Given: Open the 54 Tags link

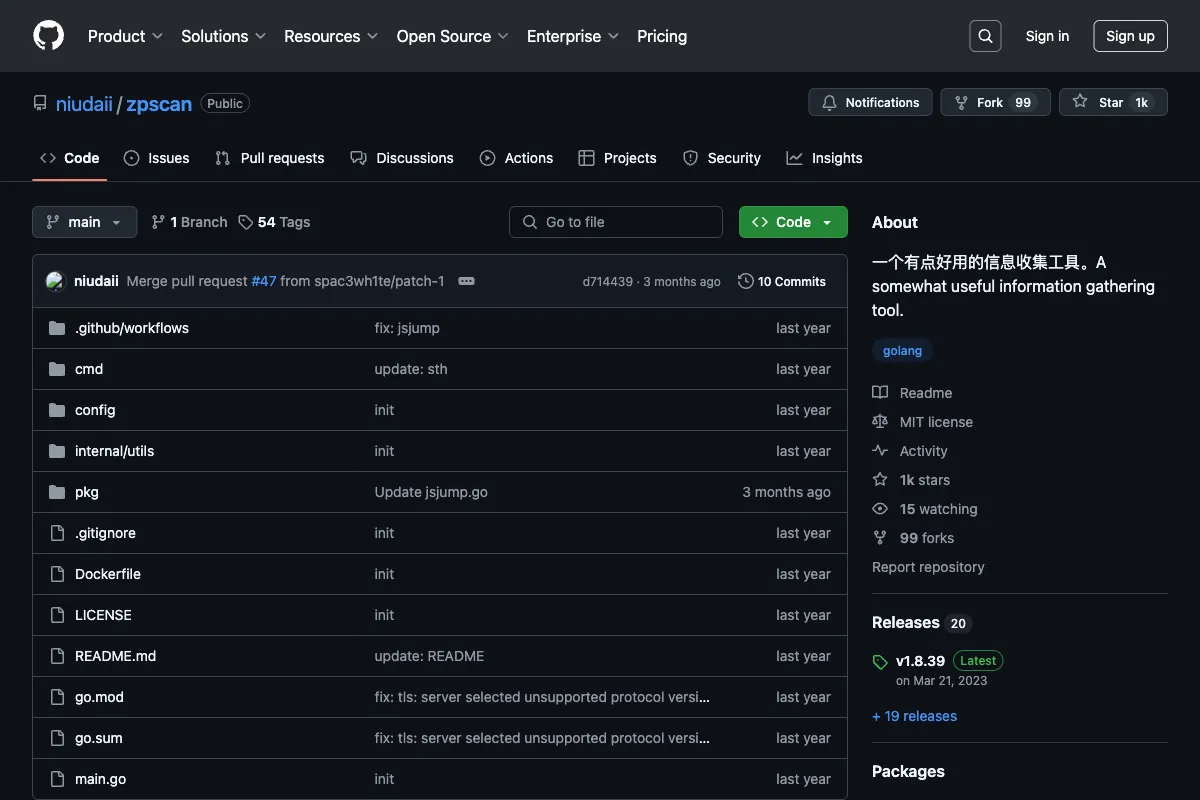Looking at the screenshot, I should 274,222.
